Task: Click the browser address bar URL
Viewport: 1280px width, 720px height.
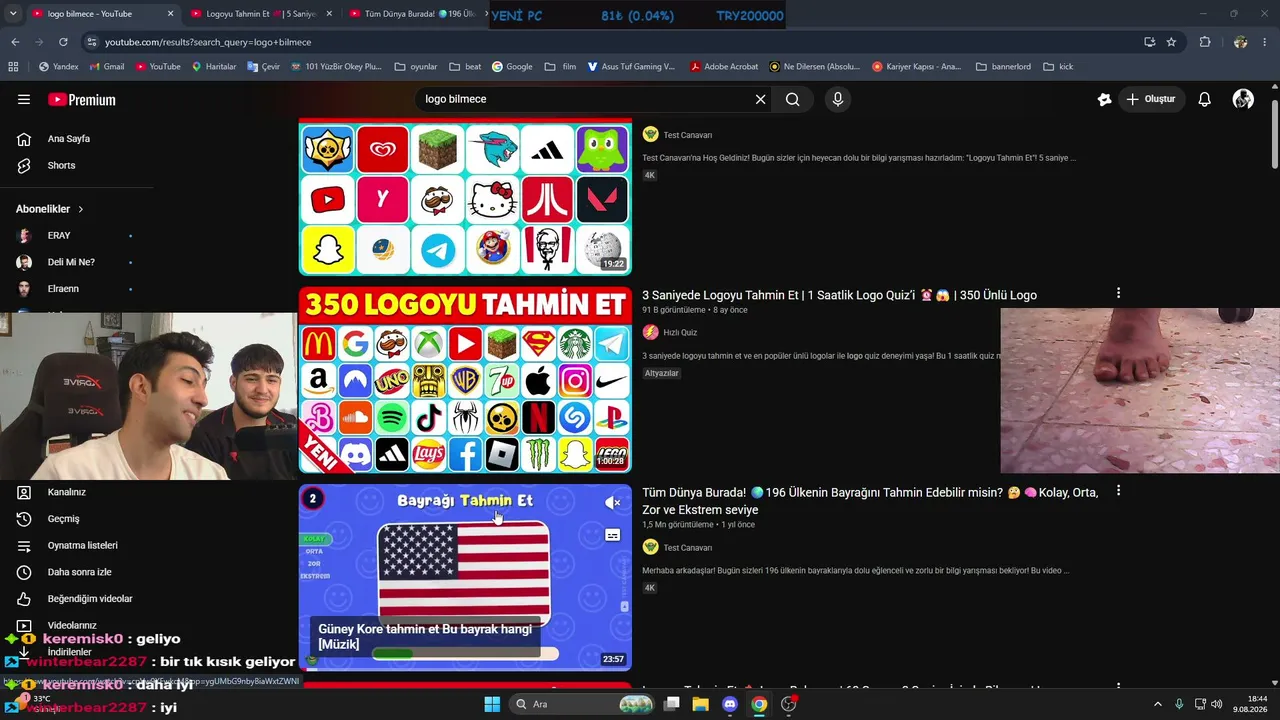Action: click(208, 42)
